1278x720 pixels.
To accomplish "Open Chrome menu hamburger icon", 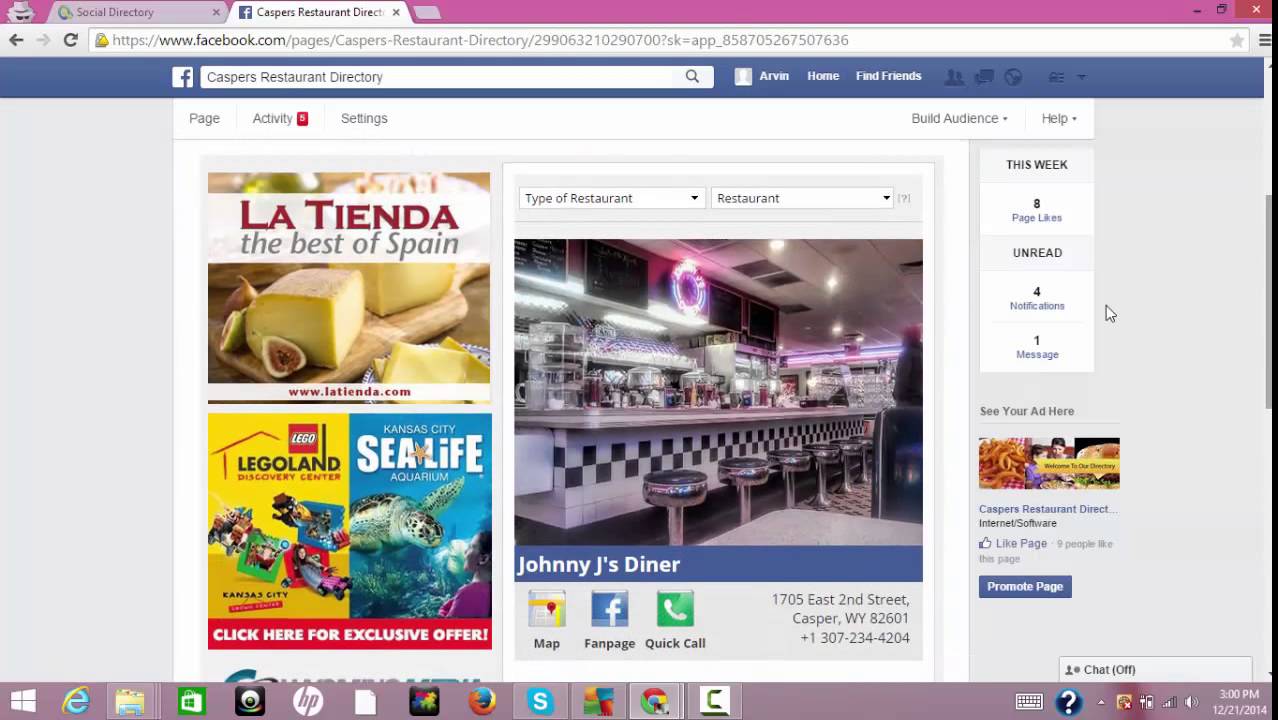I will tap(1264, 40).
